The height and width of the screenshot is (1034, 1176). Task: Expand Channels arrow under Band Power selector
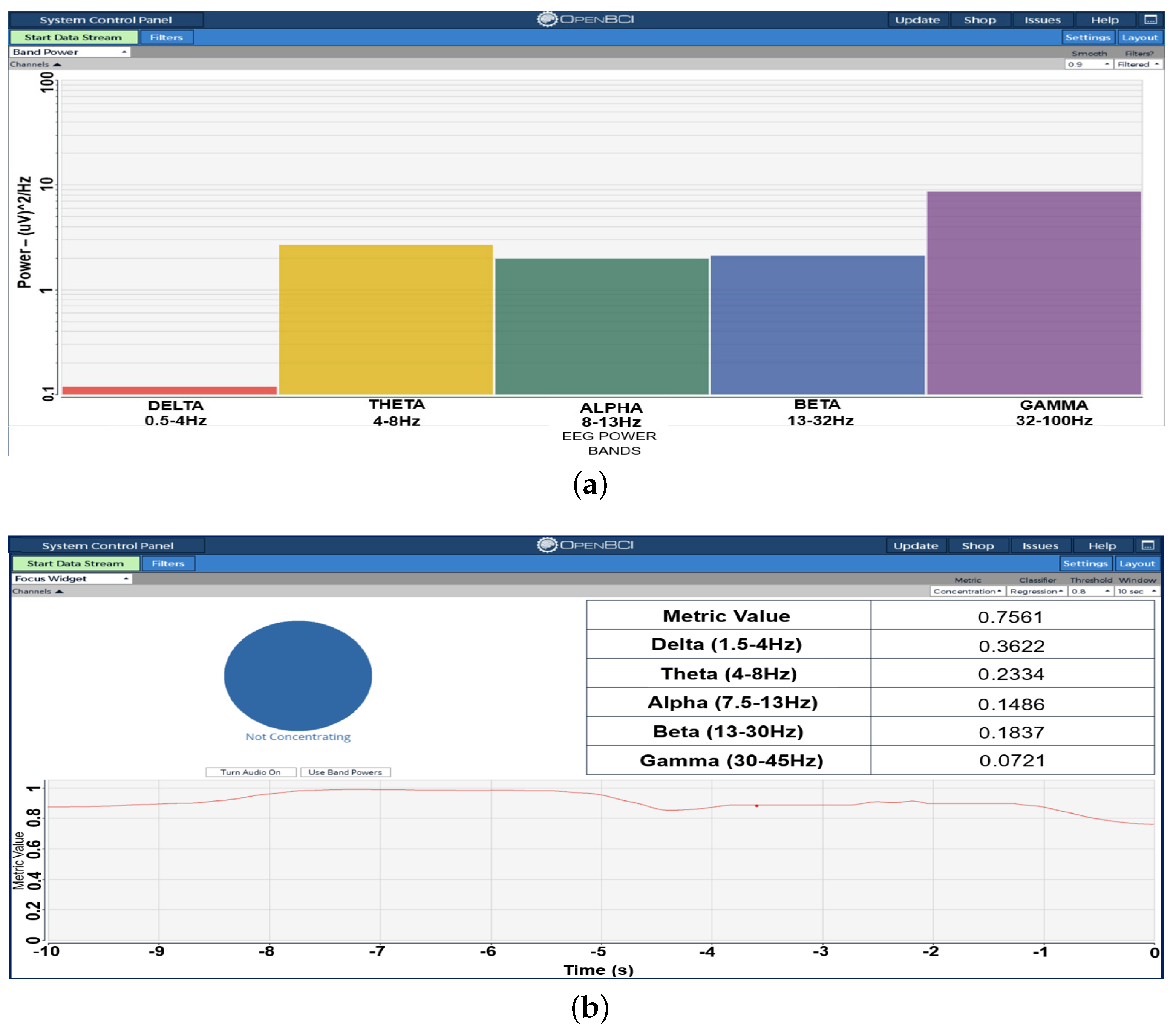(57, 64)
